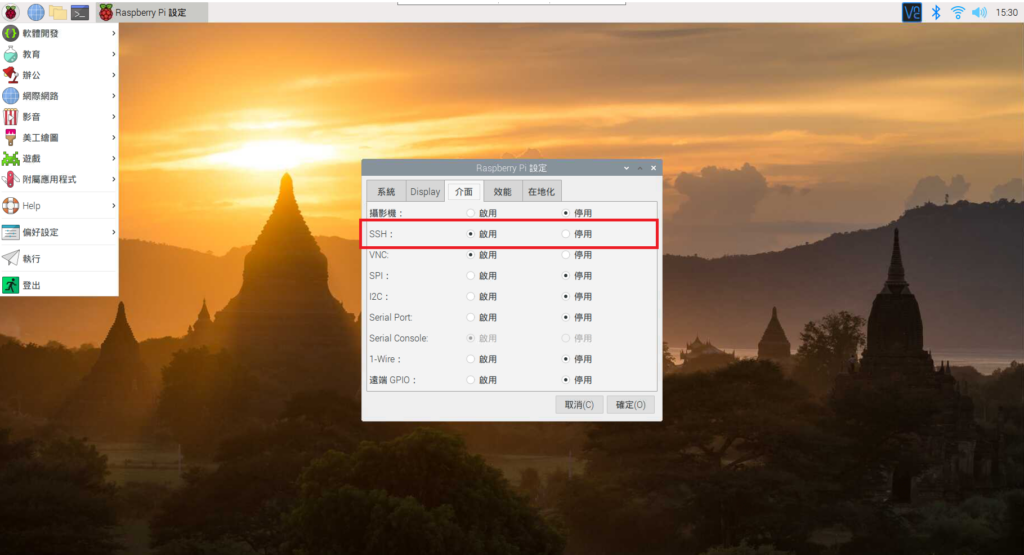Open the Wi-Fi network tray icon
The image size is (1024, 555).
pyautogui.click(x=958, y=12)
